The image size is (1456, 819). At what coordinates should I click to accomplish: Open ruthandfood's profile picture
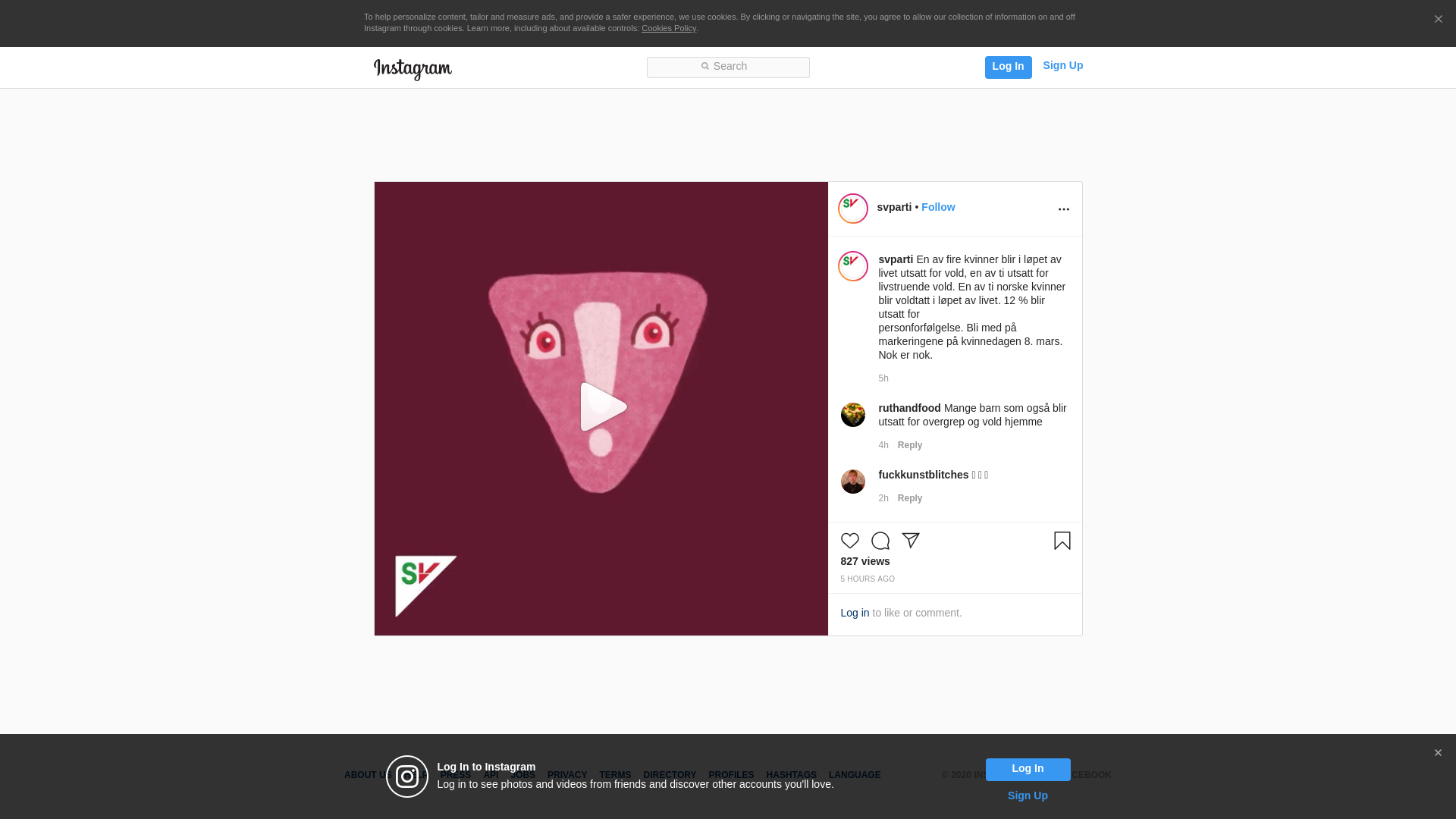coord(852,415)
